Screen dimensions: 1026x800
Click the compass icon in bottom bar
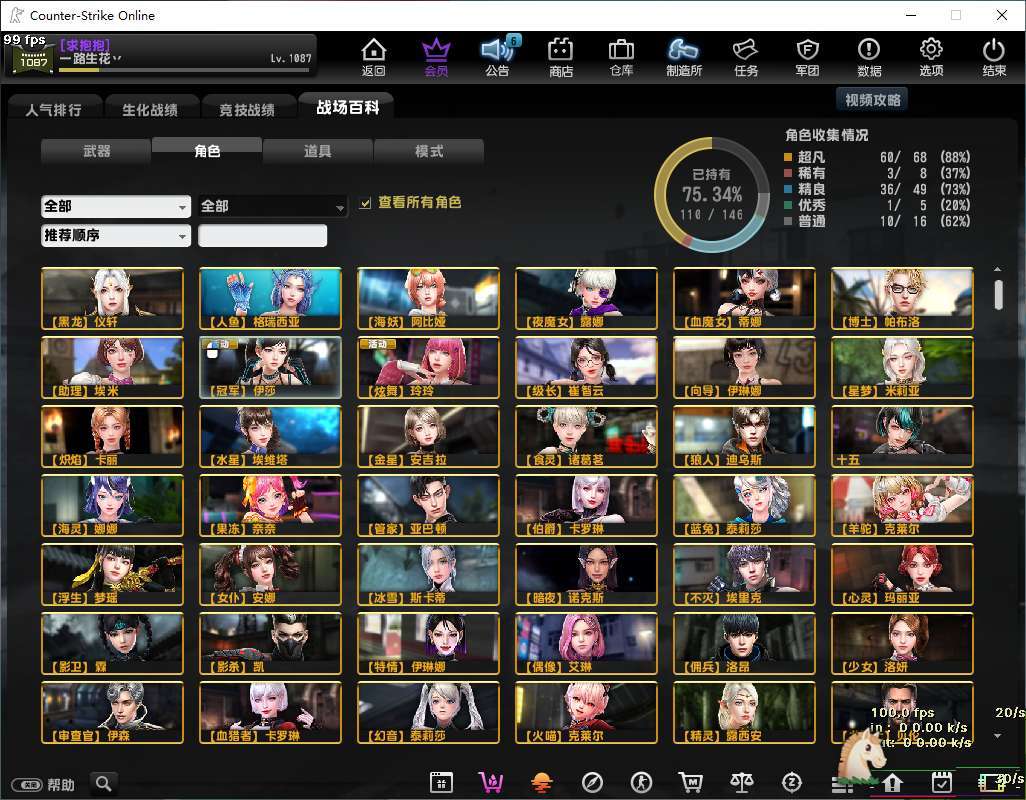tap(592, 782)
